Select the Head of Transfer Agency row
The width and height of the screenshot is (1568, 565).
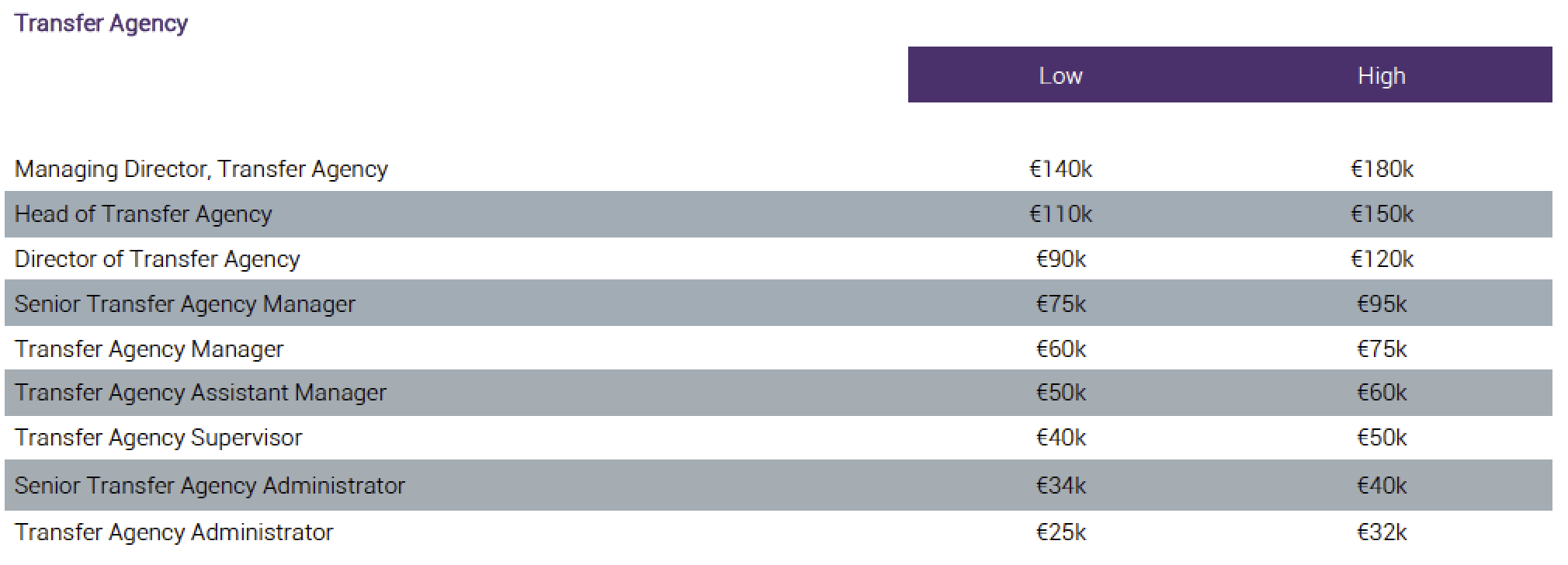[779, 214]
